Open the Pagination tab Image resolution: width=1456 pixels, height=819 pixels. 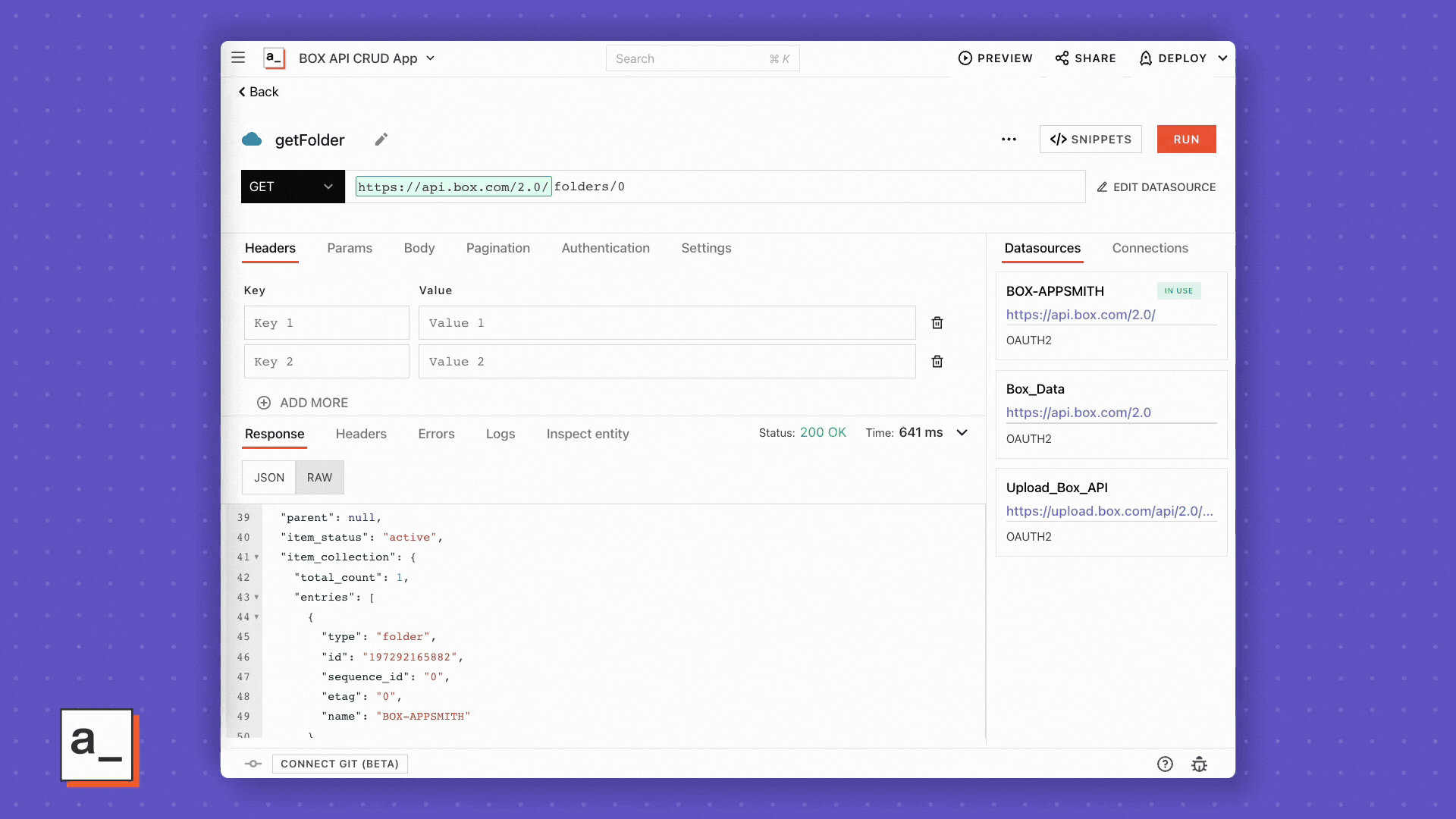pyautogui.click(x=498, y=248)
